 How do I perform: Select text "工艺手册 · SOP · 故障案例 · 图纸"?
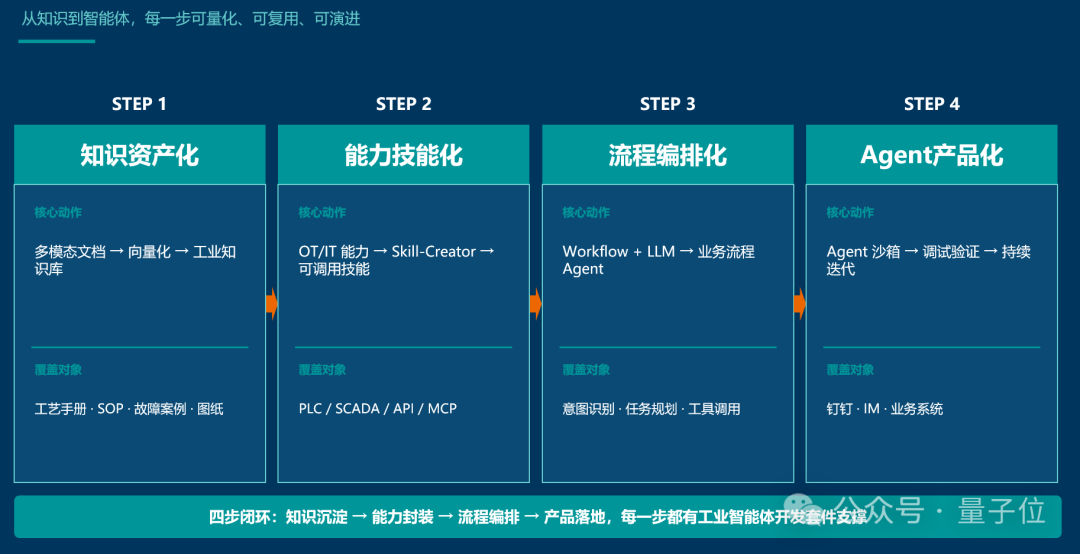129,409
